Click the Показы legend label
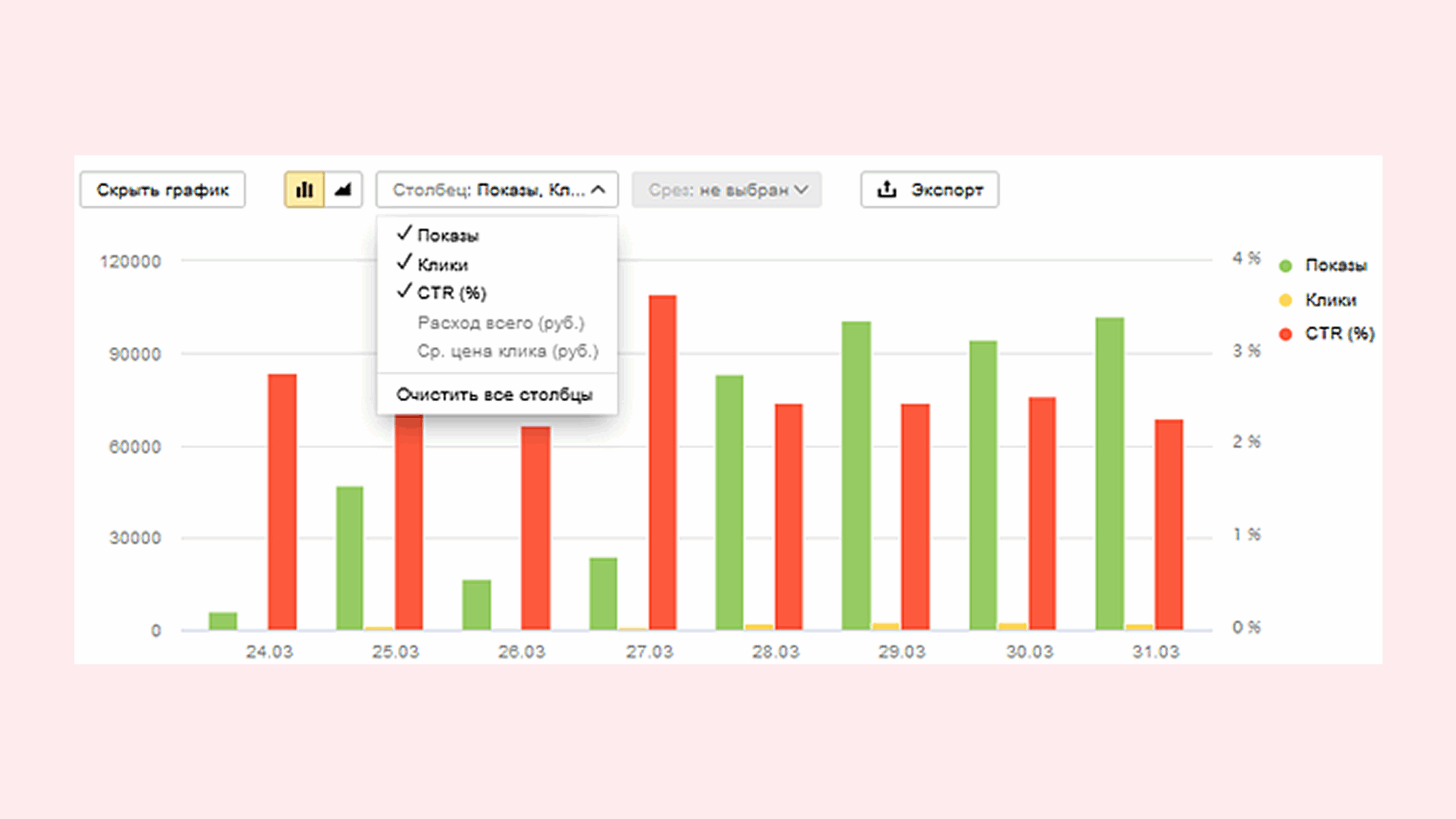The image size is (1456, 819). [x=1336, y=266]
